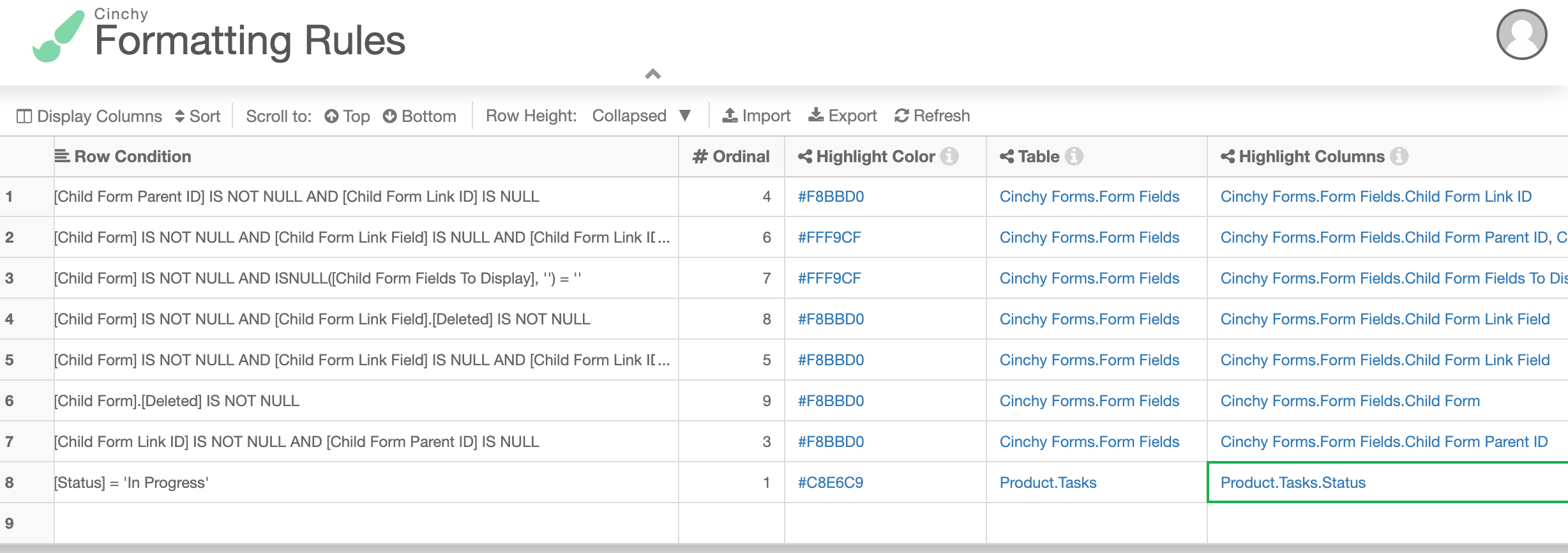
Task: Select the [Status] = 'In Progress' condition cell
Action: [x=366, y=483]
